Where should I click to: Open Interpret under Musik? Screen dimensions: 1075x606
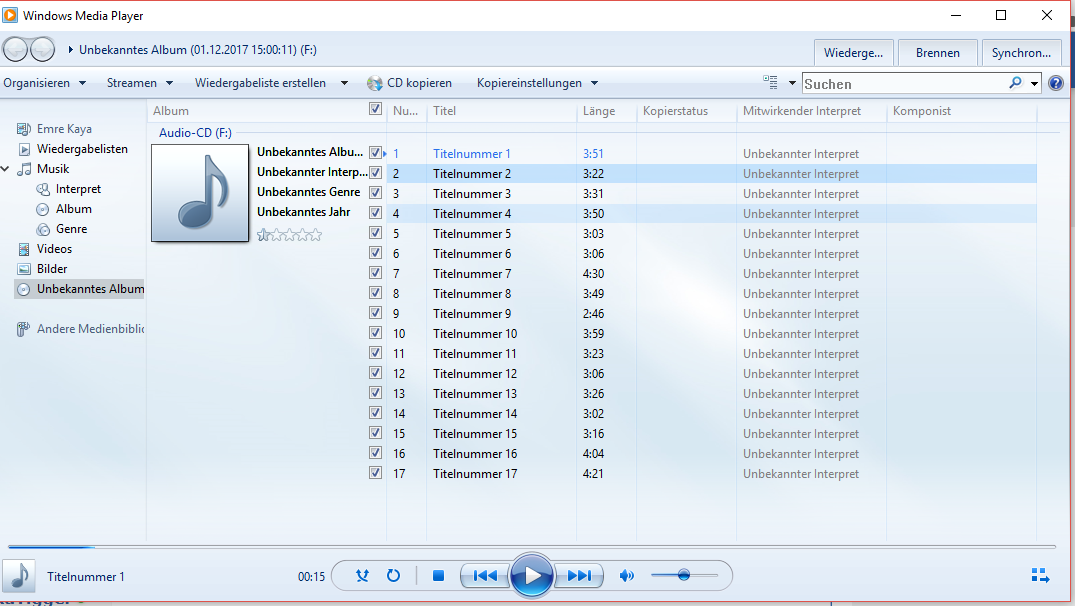pos(78,189)
